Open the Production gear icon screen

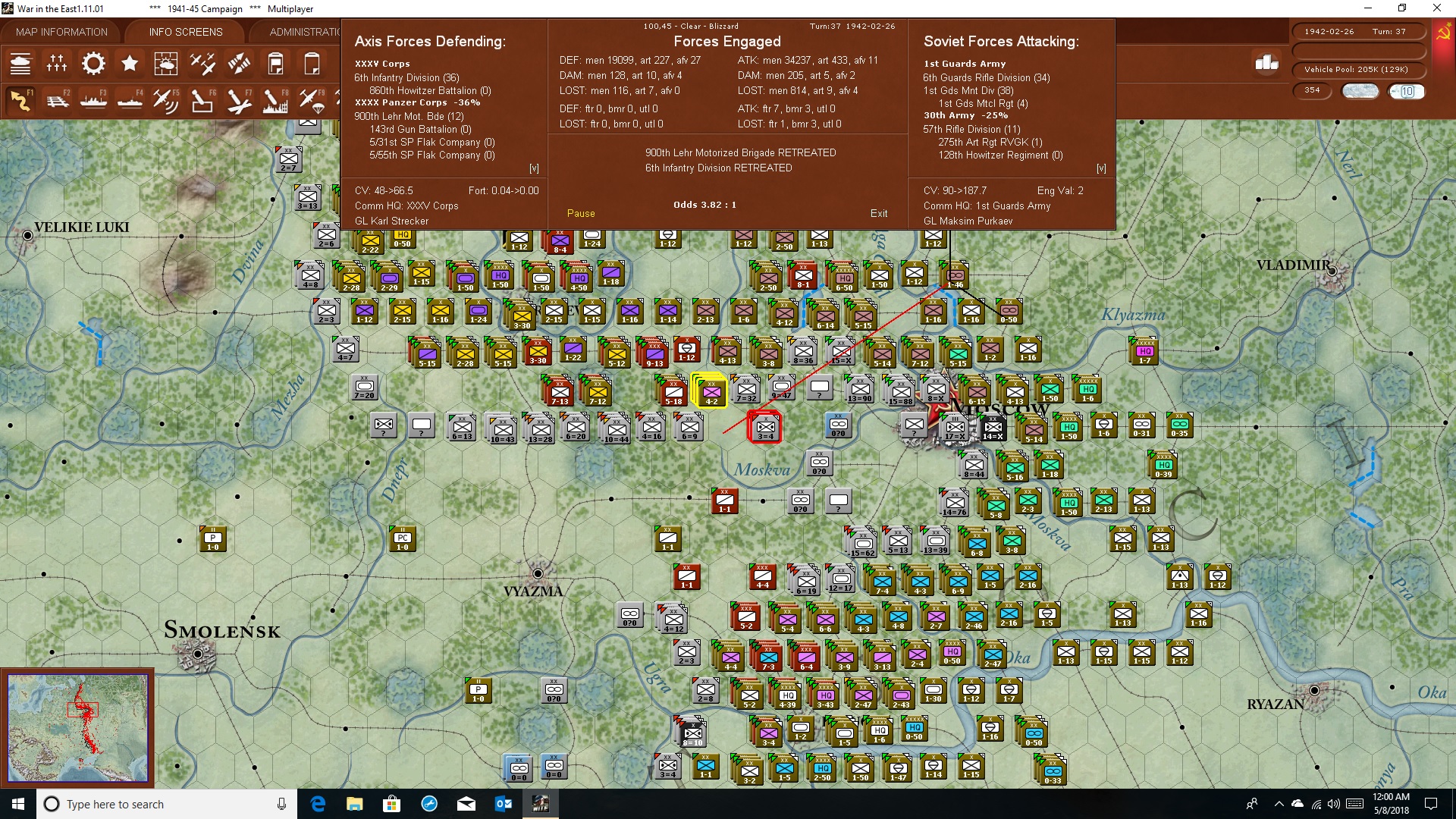point(93,64)
